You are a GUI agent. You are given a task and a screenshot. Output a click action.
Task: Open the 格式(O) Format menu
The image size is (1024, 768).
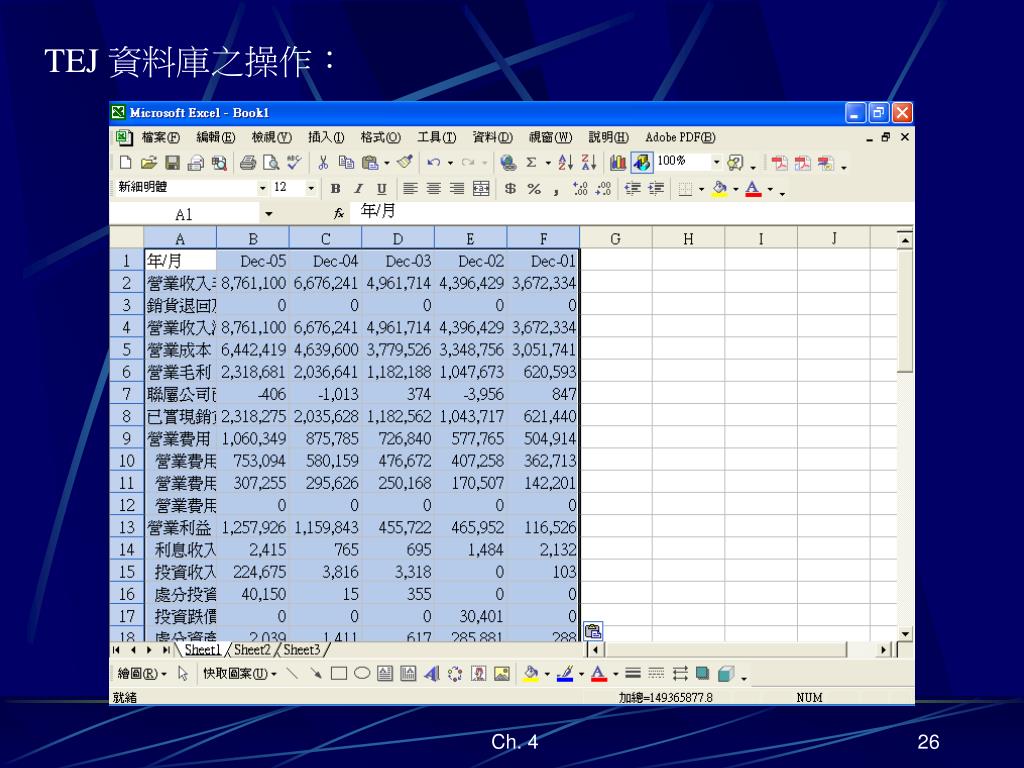(381, 137)
